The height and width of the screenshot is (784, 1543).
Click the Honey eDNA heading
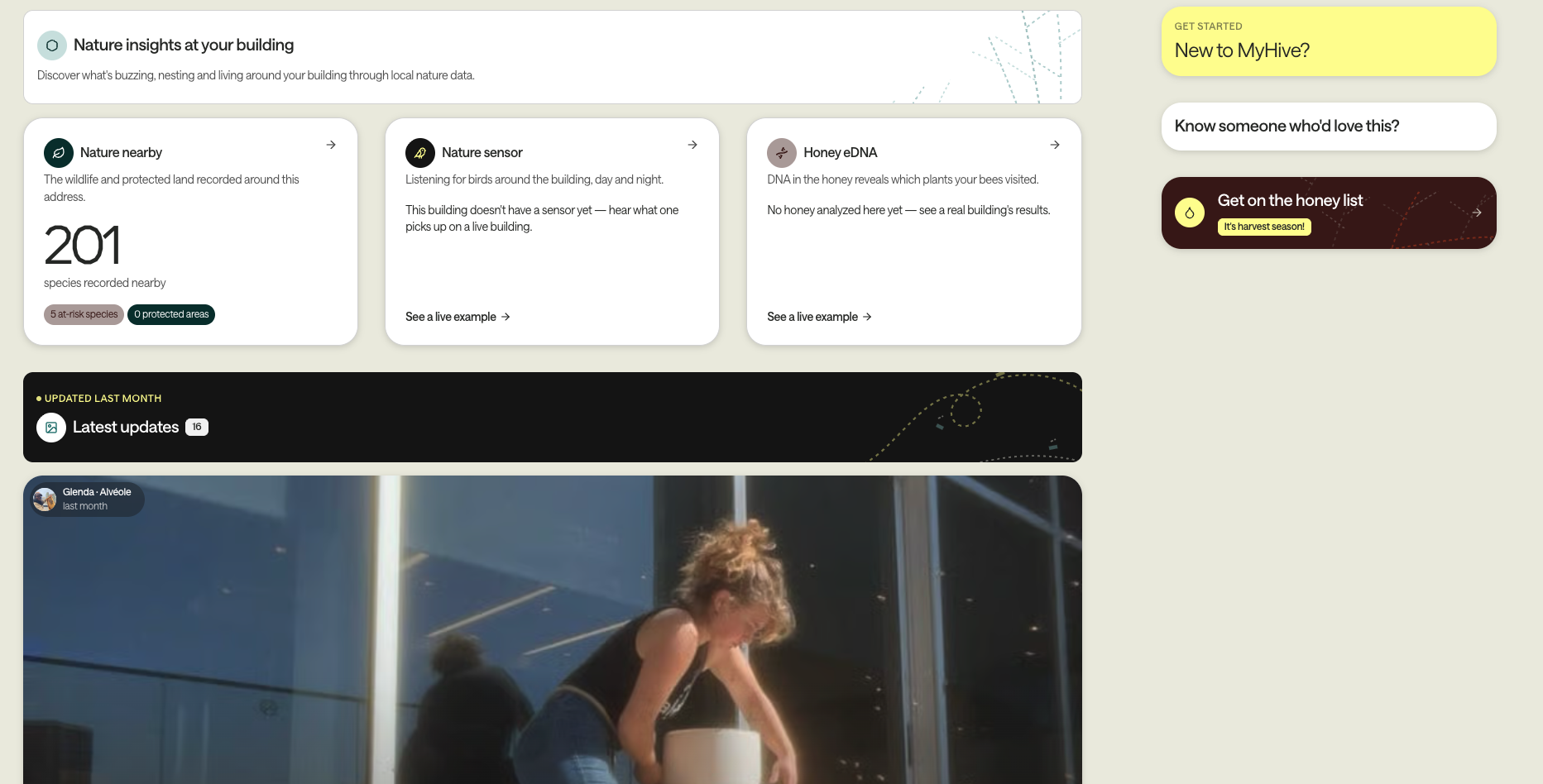click(841, 153)
